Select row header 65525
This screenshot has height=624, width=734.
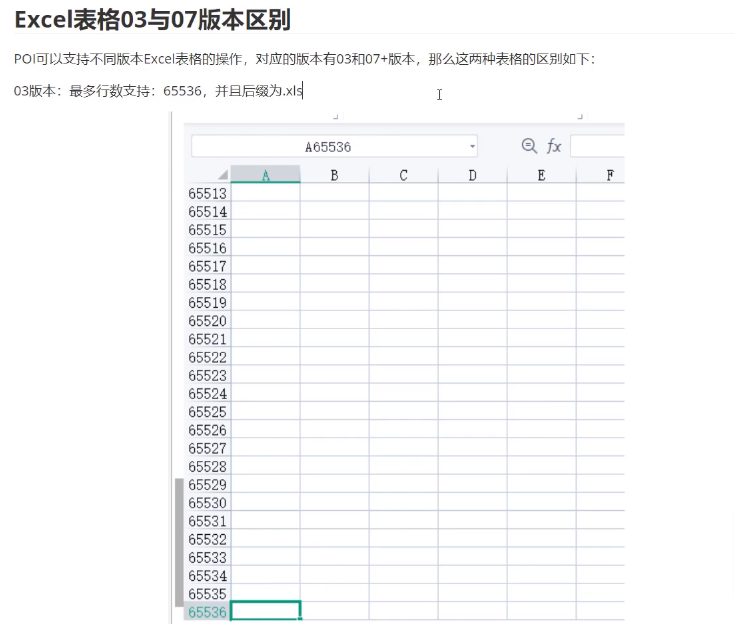click(x=207, y=412)
